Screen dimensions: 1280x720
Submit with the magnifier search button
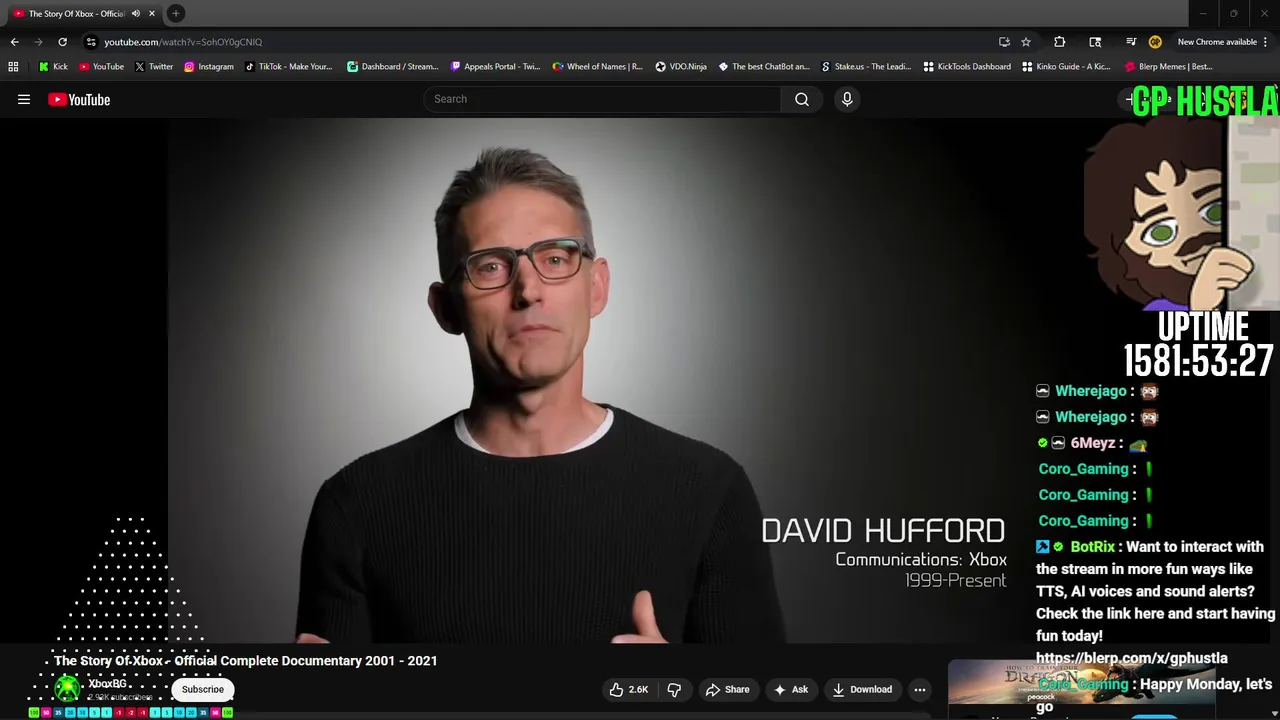tap(802, 99)
